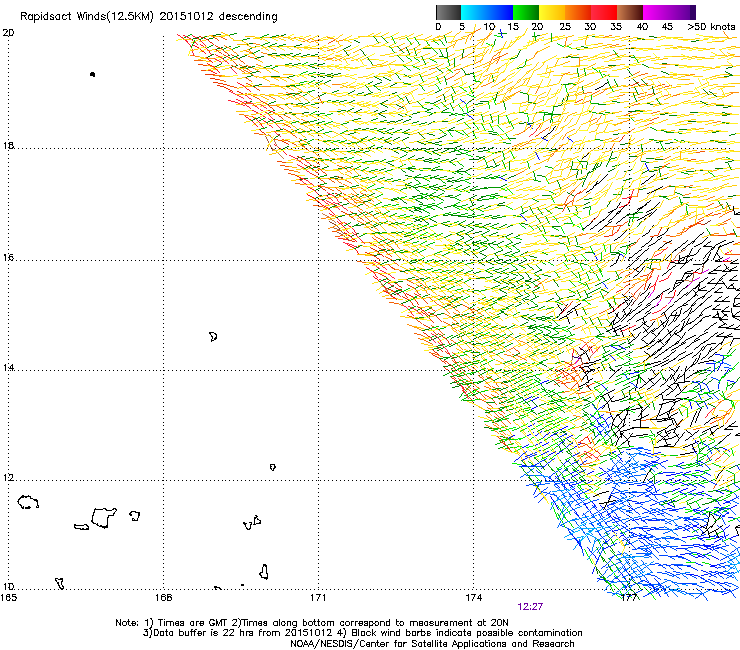This screenshot has height=650, width=740.
Task: Click the latitude label '16'
Action: (8, 257)
